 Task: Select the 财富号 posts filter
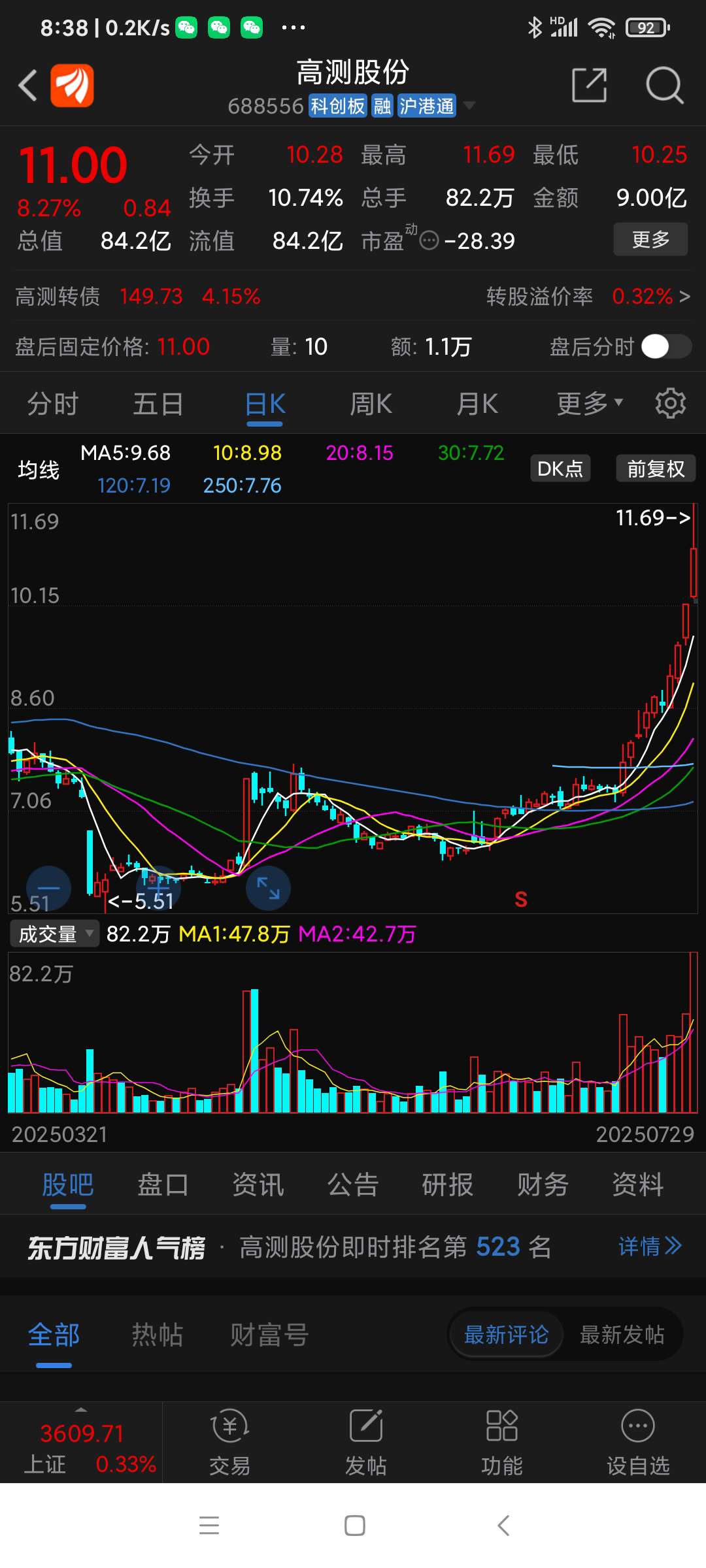click(269, 1335)
